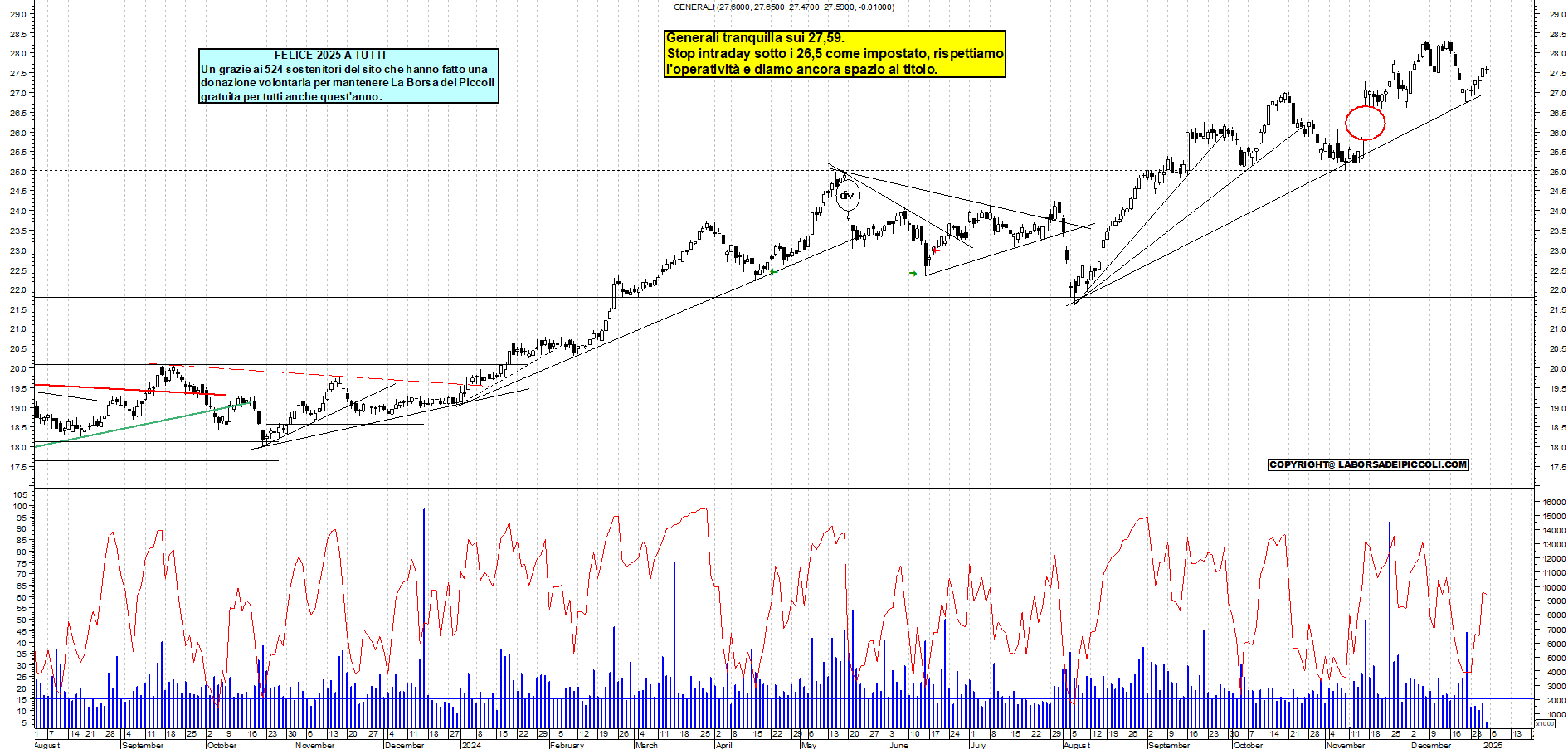Click the blue horizontal line at oscillator 90

[x=783, y=528]
